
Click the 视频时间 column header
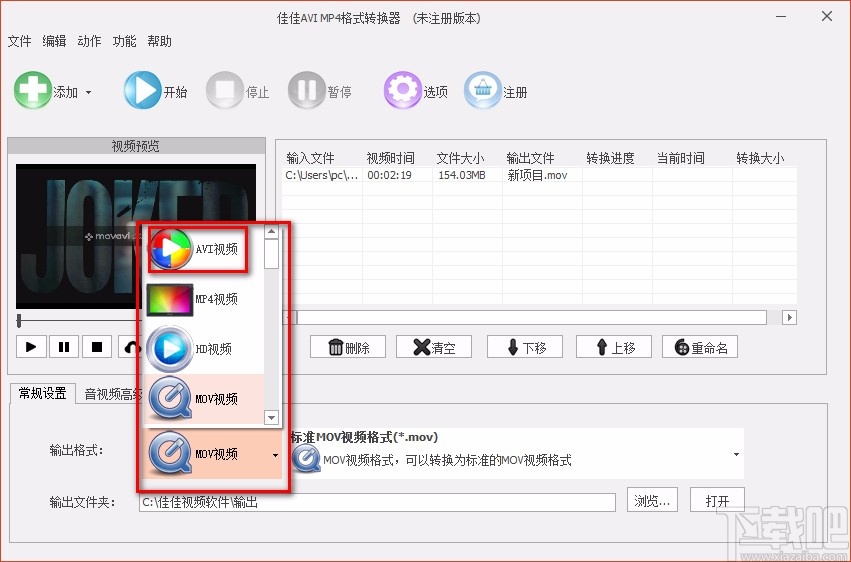click(391, 158)
